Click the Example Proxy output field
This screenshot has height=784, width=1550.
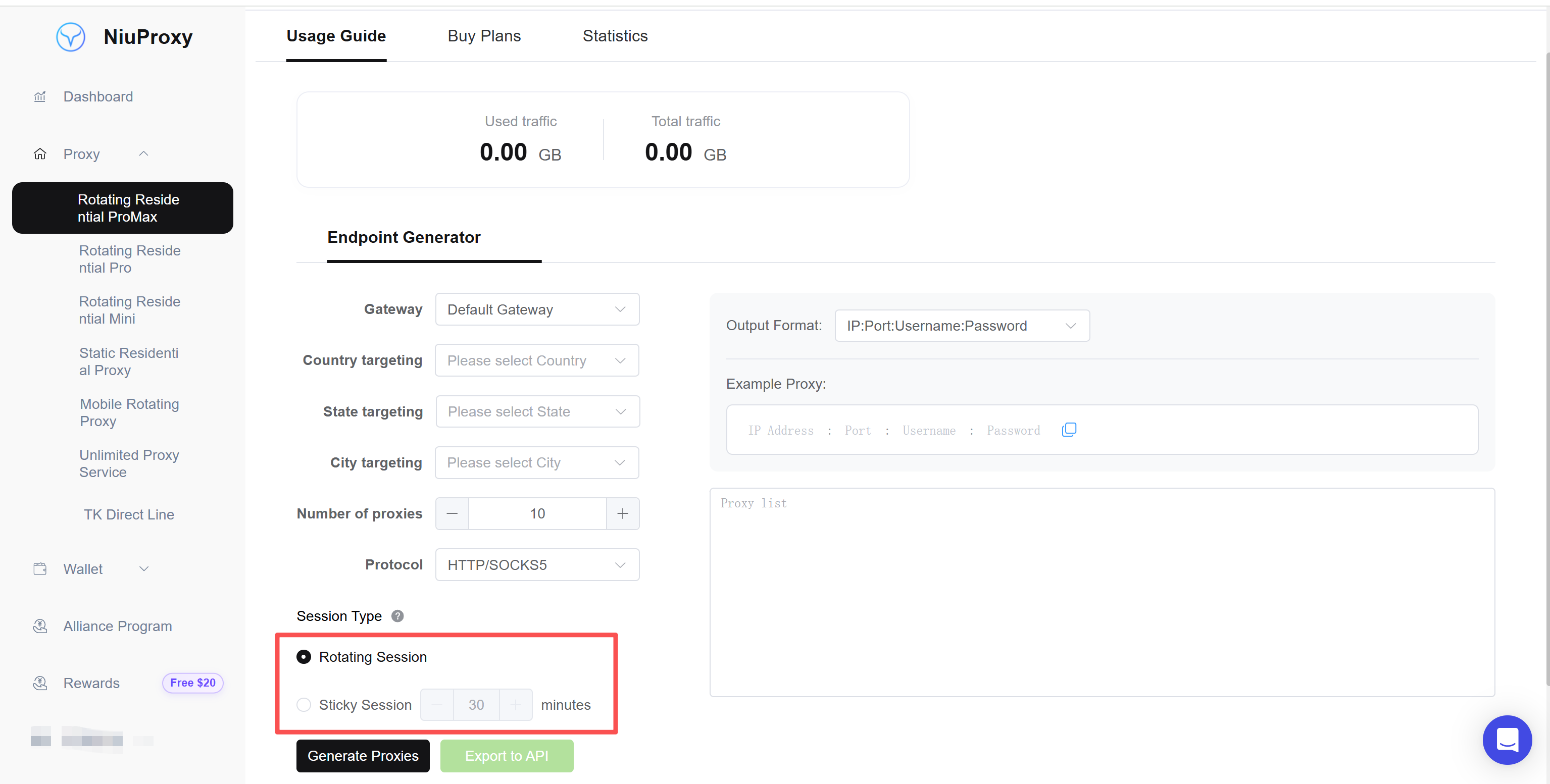[1102, 430]
